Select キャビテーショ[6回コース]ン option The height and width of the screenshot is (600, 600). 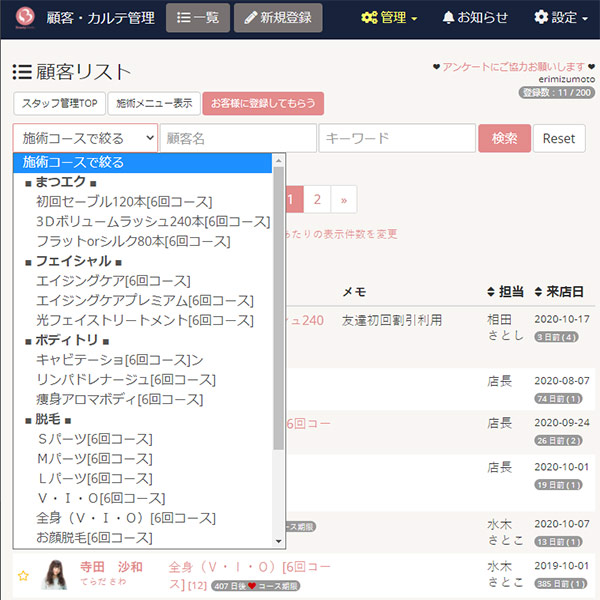coord(142,360)
